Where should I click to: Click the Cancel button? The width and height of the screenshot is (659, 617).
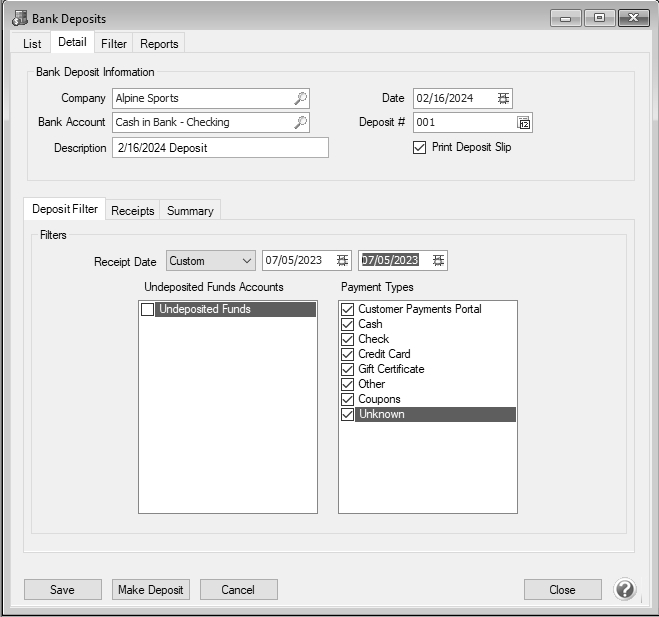coord(238,590)
